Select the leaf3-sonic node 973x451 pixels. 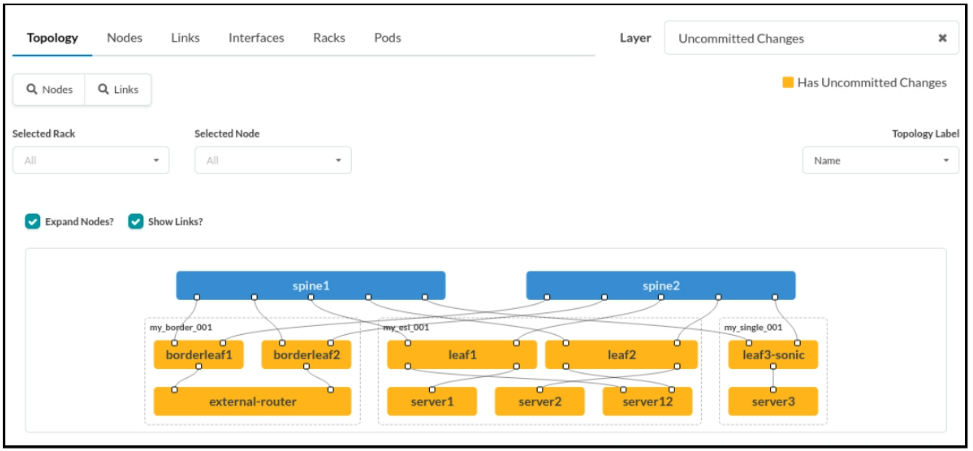coord(772,354)
